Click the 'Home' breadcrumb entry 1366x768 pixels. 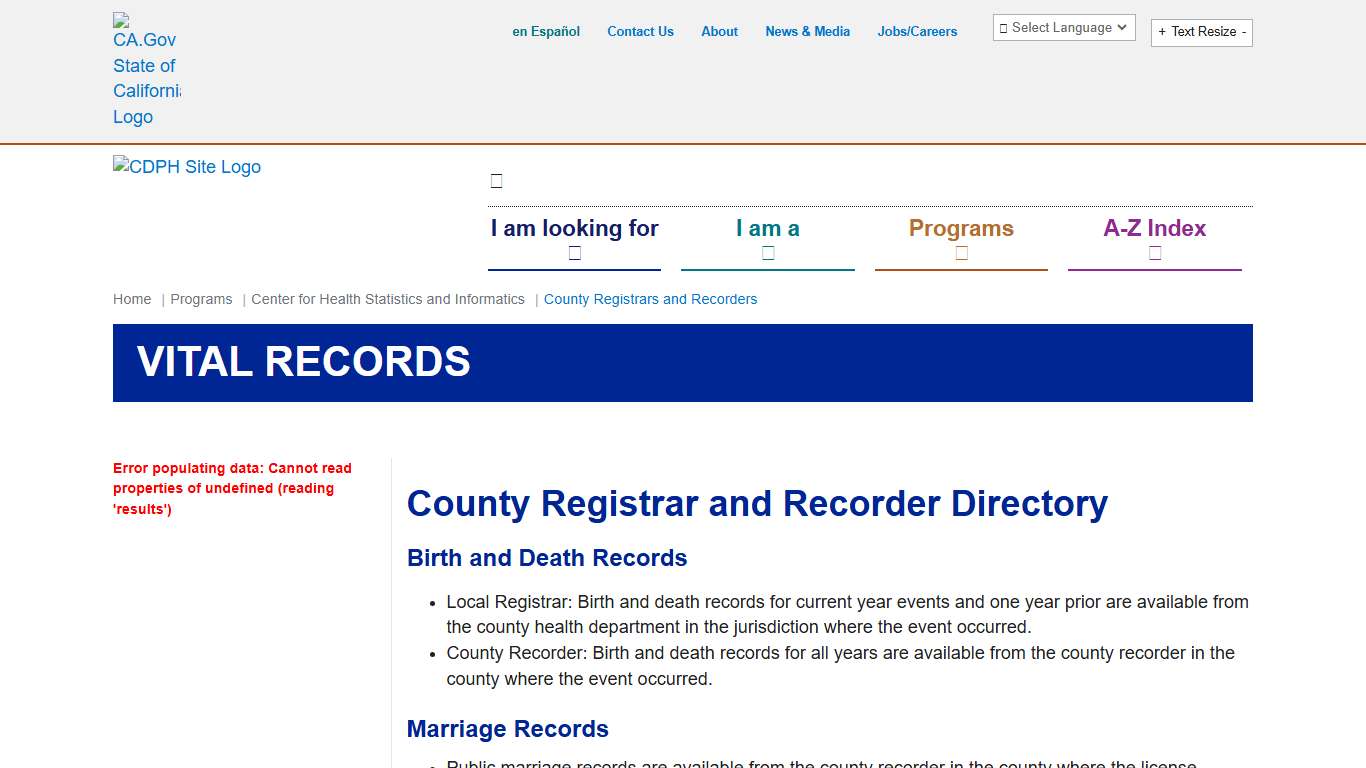[132, 299]
